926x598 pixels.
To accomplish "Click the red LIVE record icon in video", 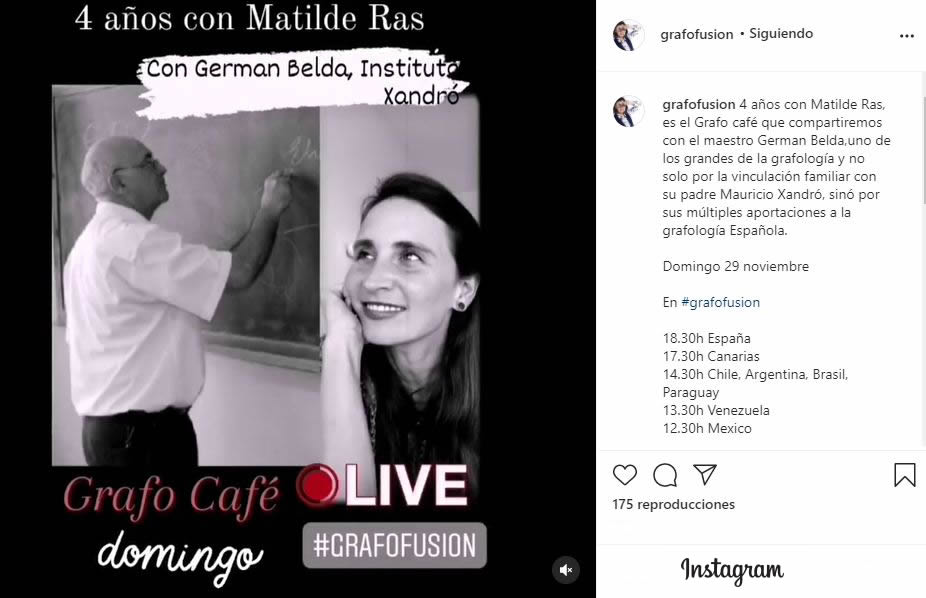I will [318, 485].
